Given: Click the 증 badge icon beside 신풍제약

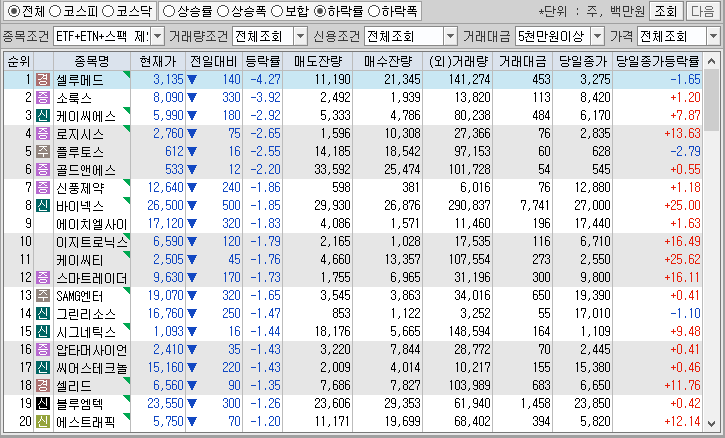Looking at the screenshot, I should coord(43,188).
